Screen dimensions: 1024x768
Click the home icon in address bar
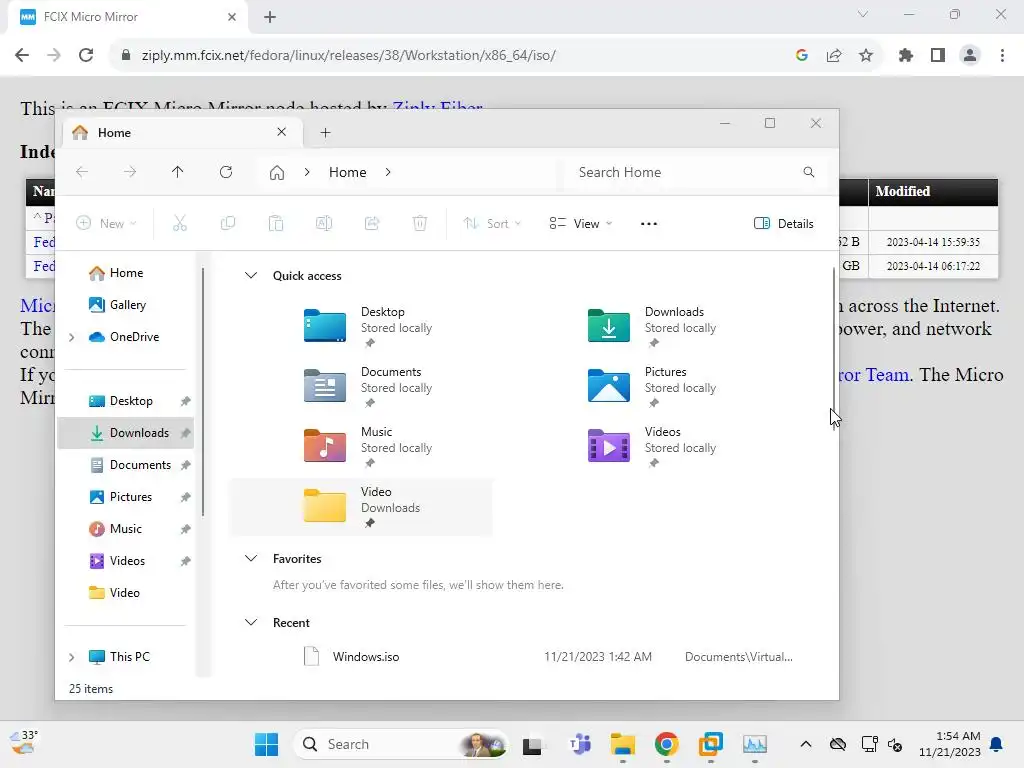(x=277, y=172)
